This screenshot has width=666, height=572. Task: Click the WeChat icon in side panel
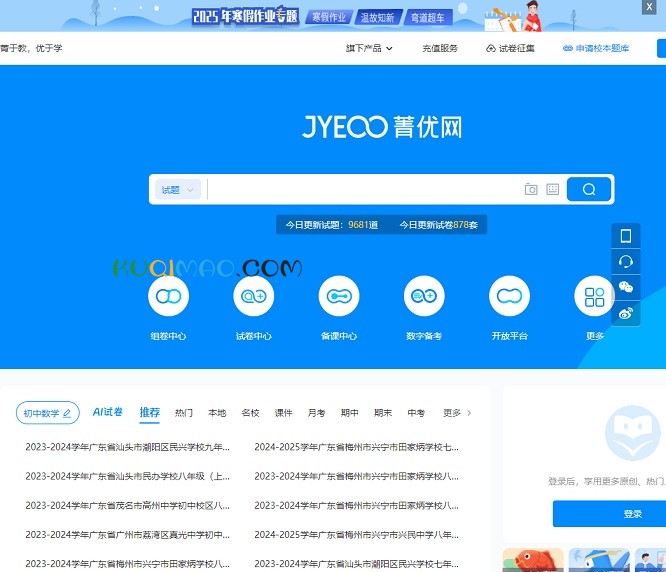(626, 287)
